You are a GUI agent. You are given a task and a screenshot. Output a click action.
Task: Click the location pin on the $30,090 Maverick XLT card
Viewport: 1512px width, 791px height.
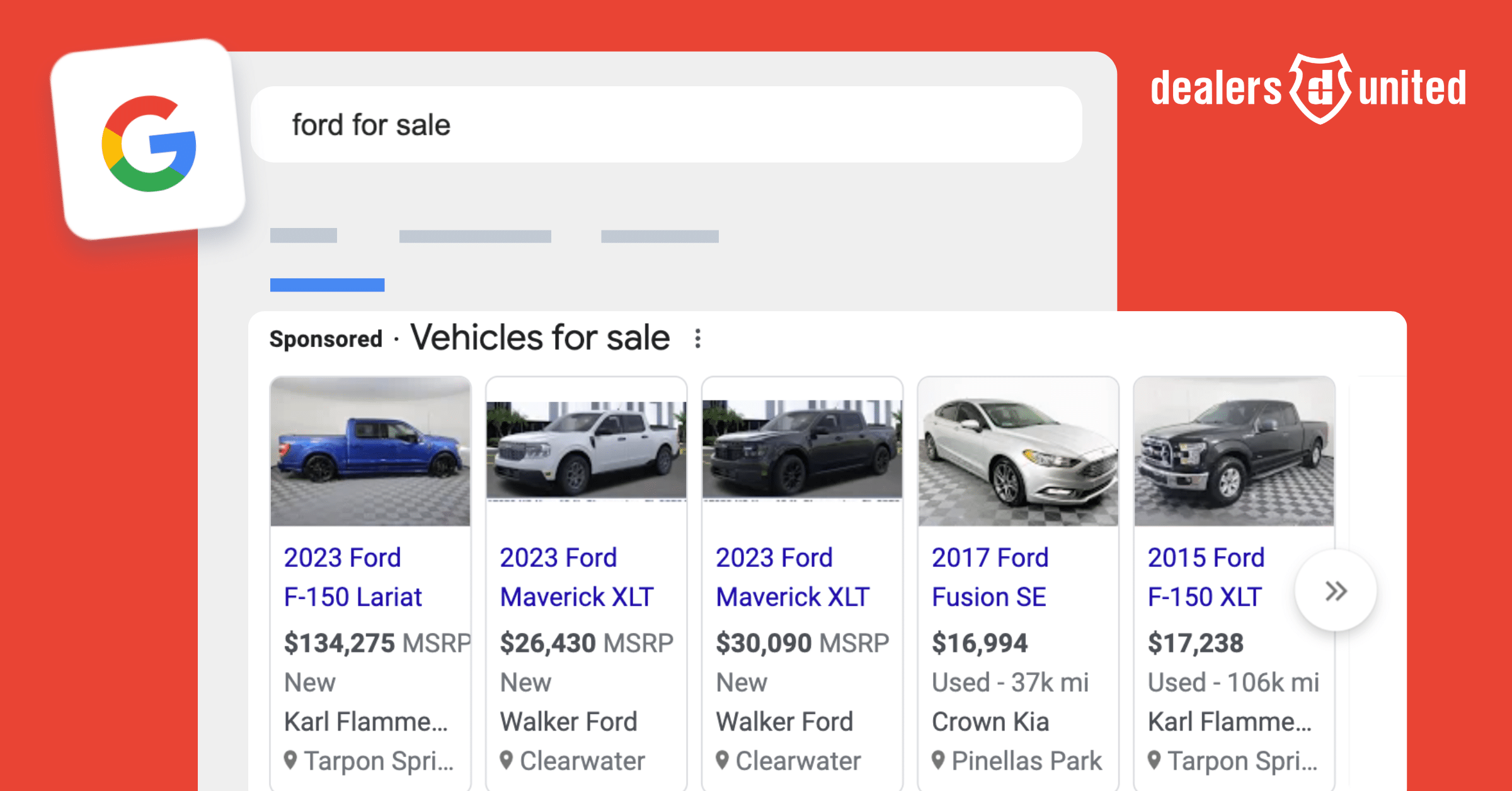point(723,761)
